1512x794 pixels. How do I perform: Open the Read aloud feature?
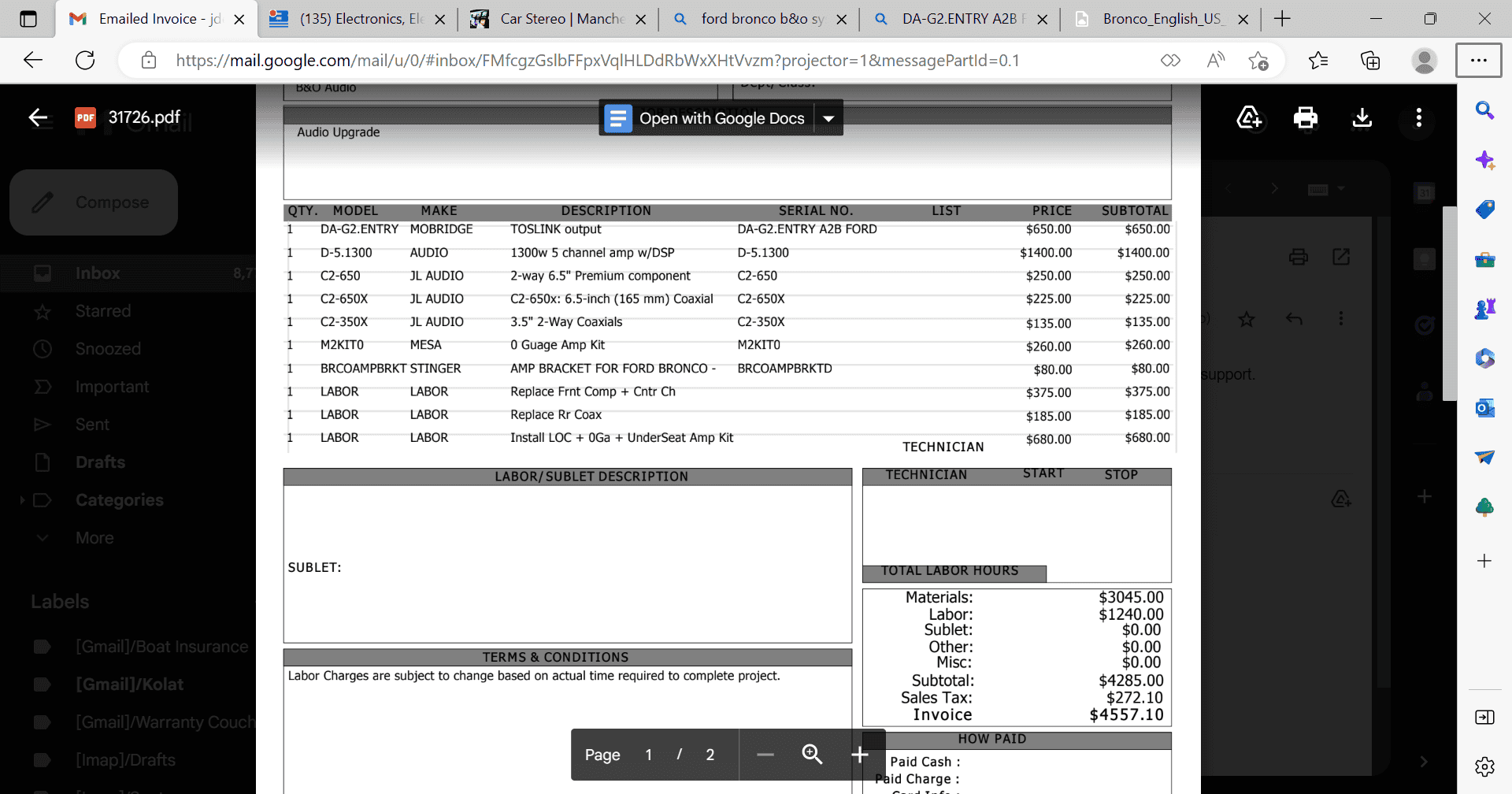click(1216, 61)
